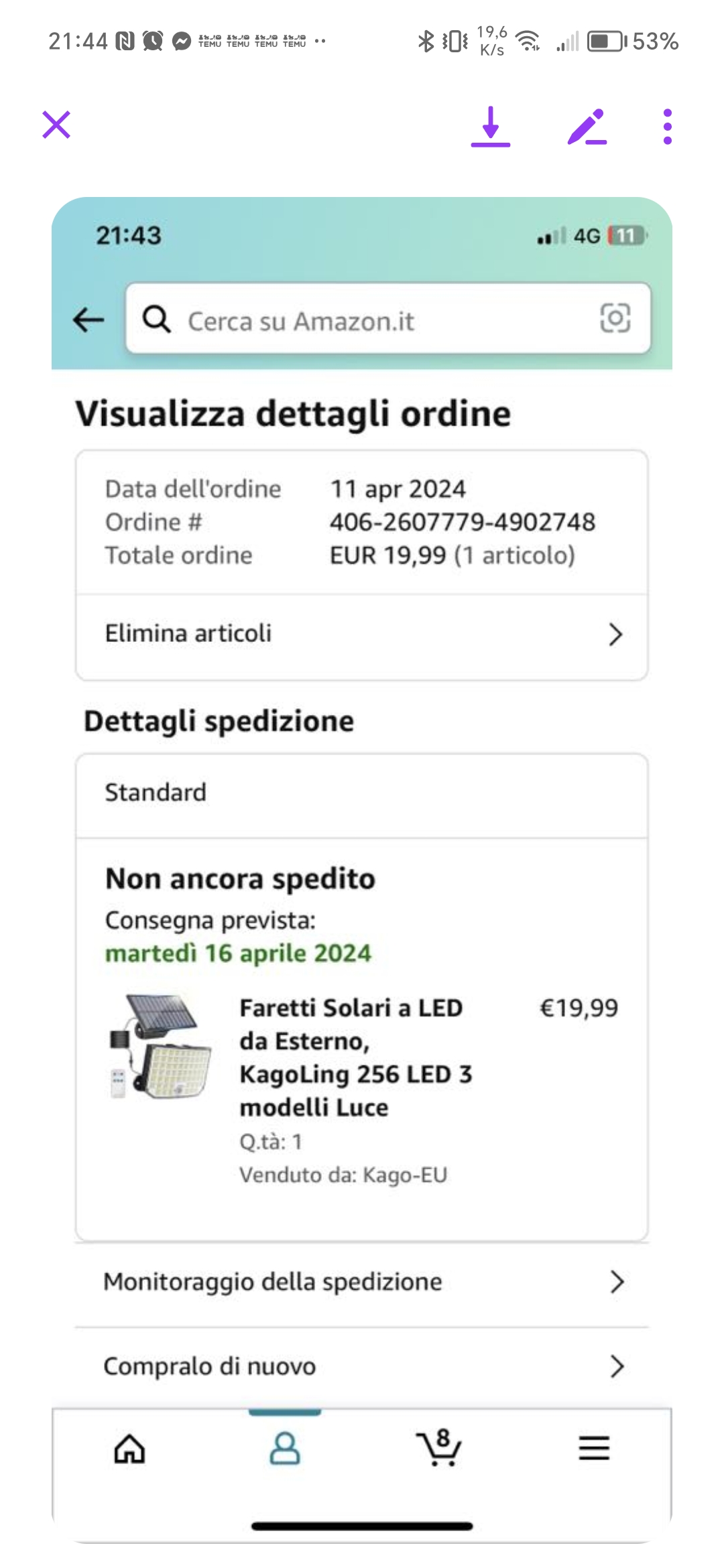This screenshot has height=1568, width=724.
Task: Expand Elimina articoli chevron
Action: coord(615,634)
